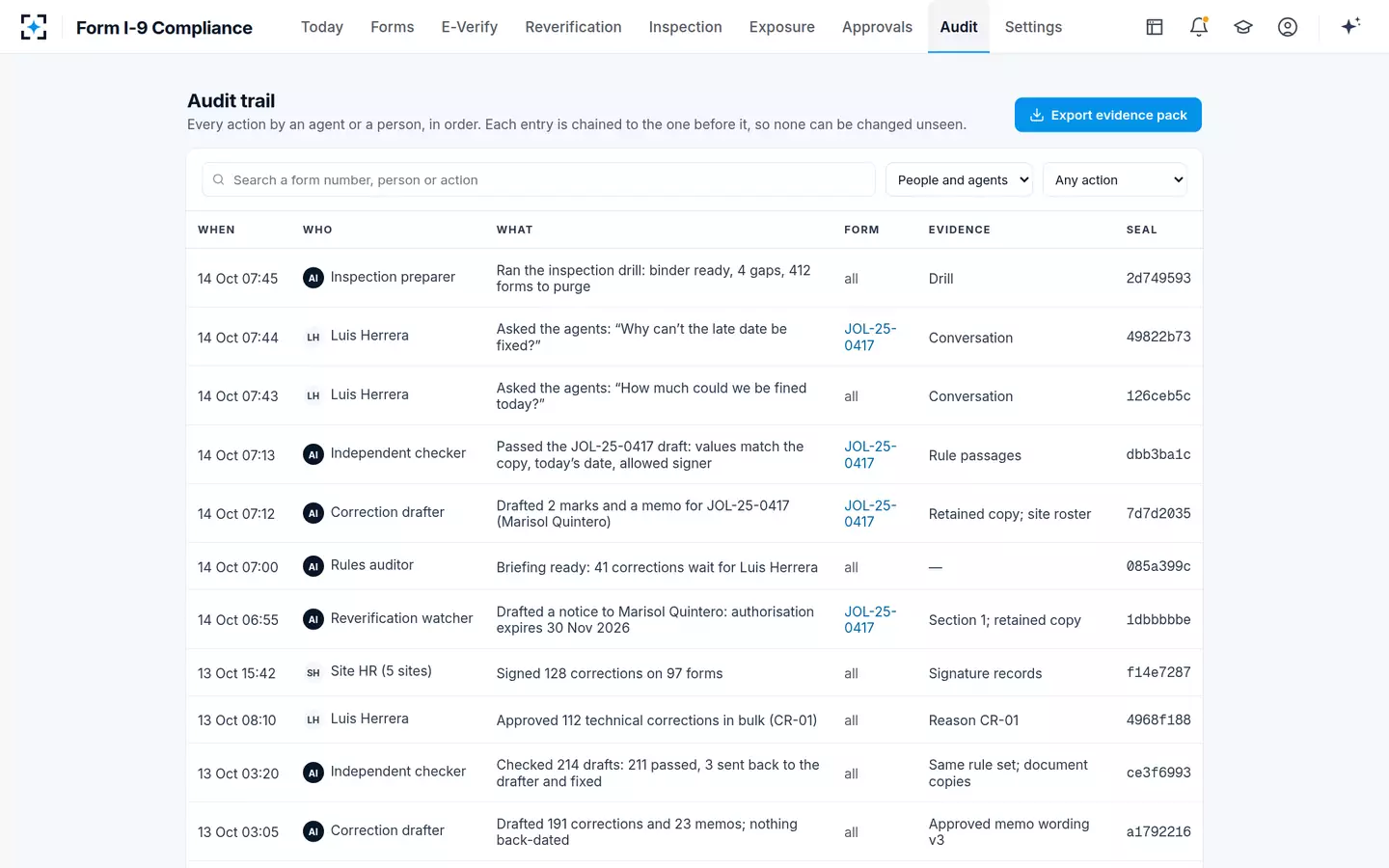Open the Approvals tab
Image resolution: width=1389 pixels, height=868 pixels.
[x=877, y=27]
